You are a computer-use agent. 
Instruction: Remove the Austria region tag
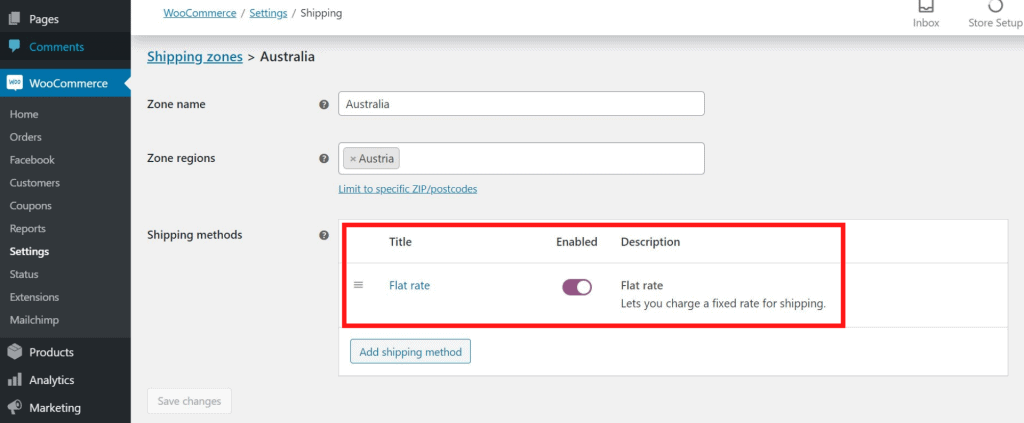(353, 159)
